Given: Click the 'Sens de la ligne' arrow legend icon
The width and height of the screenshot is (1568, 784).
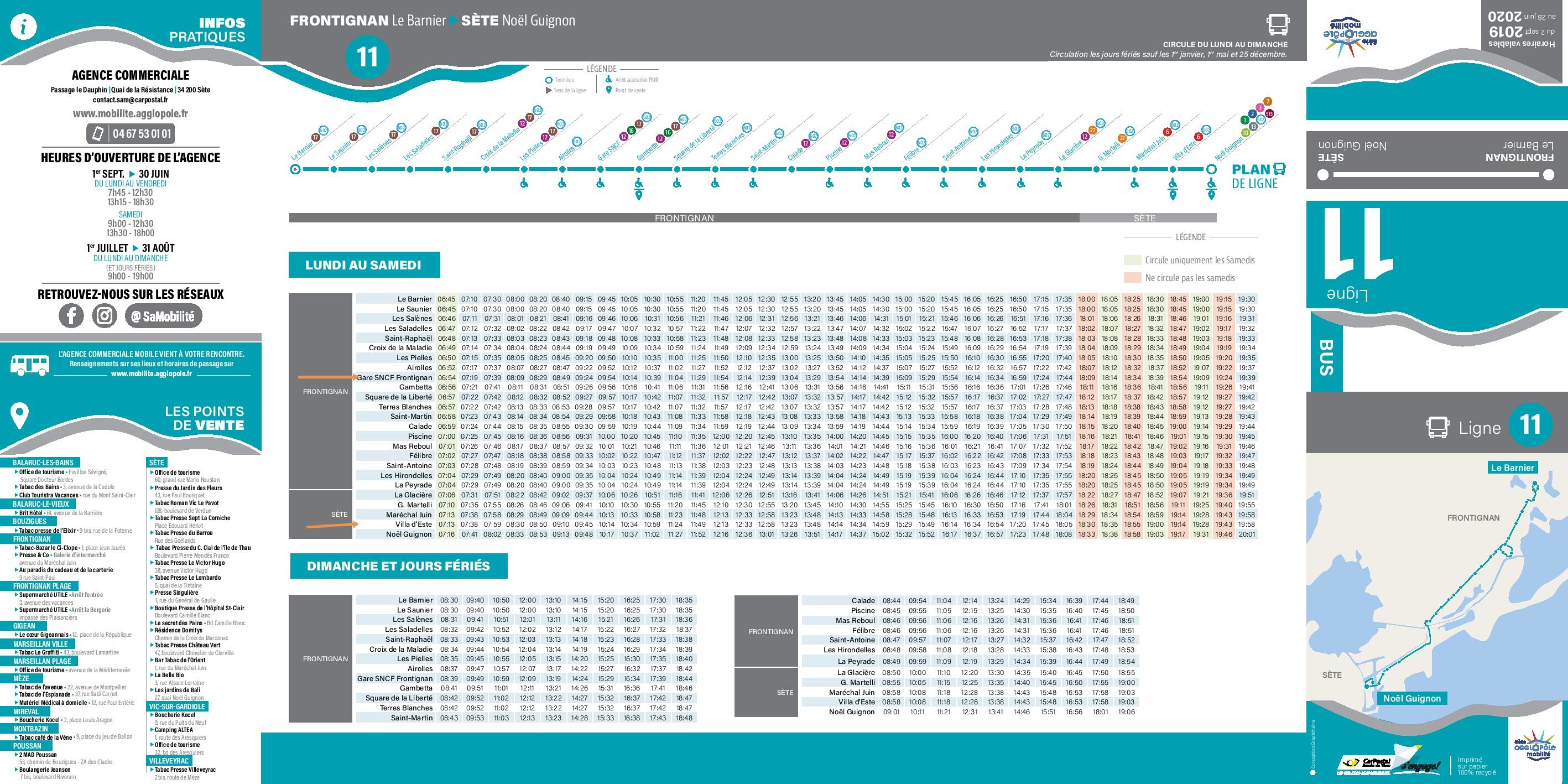Looking at the screenshot, I should [x=549, y=90].
